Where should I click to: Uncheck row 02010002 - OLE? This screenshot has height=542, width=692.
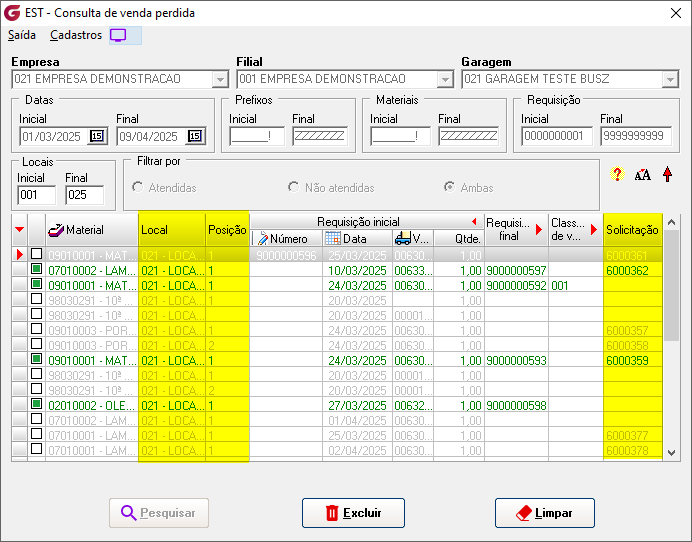click(37, 404)
